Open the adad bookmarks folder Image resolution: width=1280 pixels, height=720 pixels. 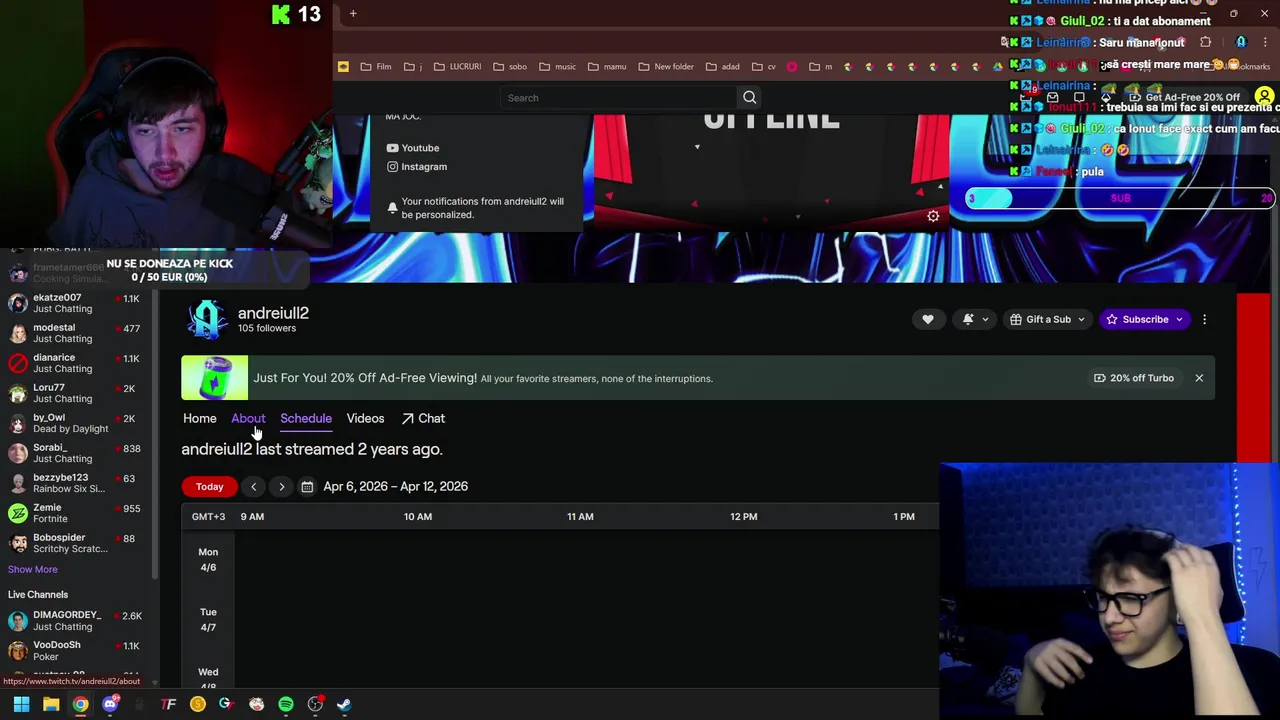pyautogui.click(x=723, y=66)
